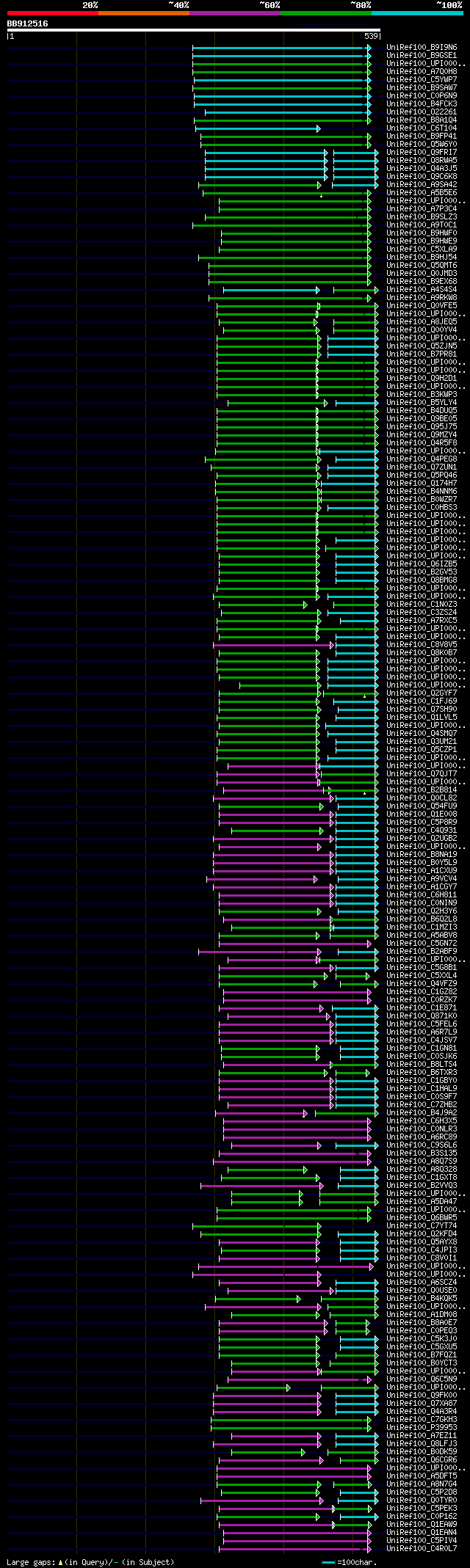This screenshot has width=470, height=1568.
Task: Open hit UniRef100_C1N0Z3
Action: pyautogui.click(x=422, y=604)
